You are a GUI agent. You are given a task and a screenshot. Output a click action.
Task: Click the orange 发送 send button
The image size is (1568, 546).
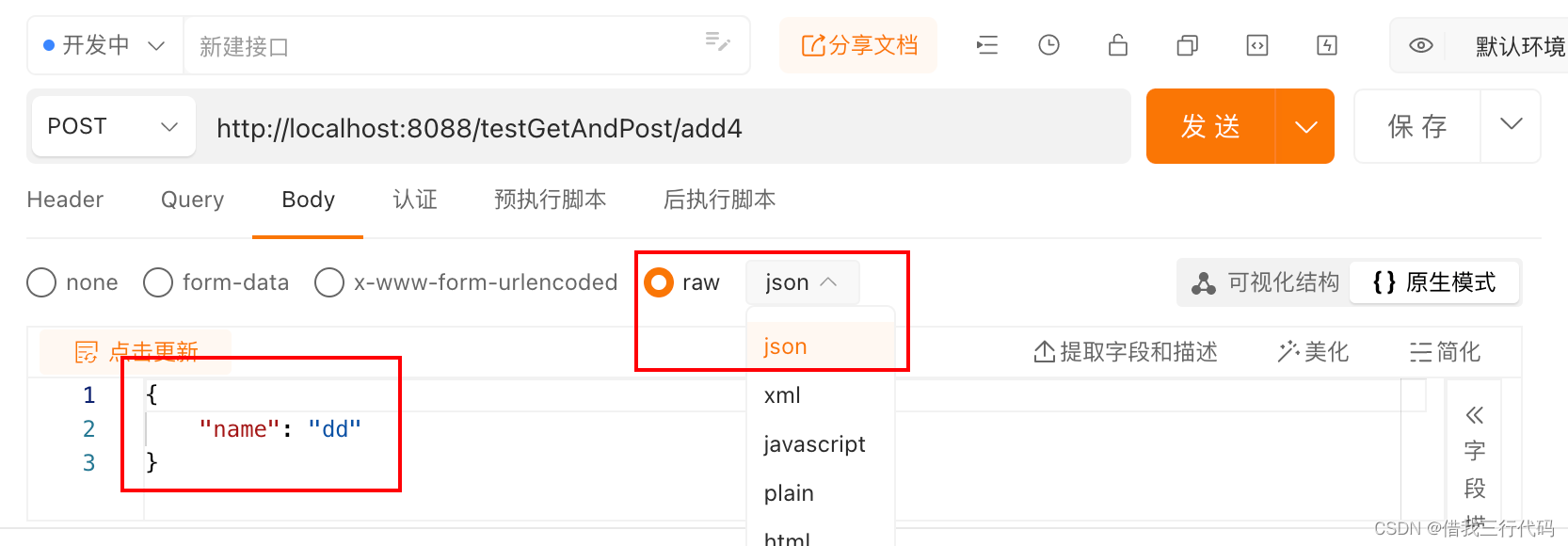pyautogui.click(x=1209, y=125)
